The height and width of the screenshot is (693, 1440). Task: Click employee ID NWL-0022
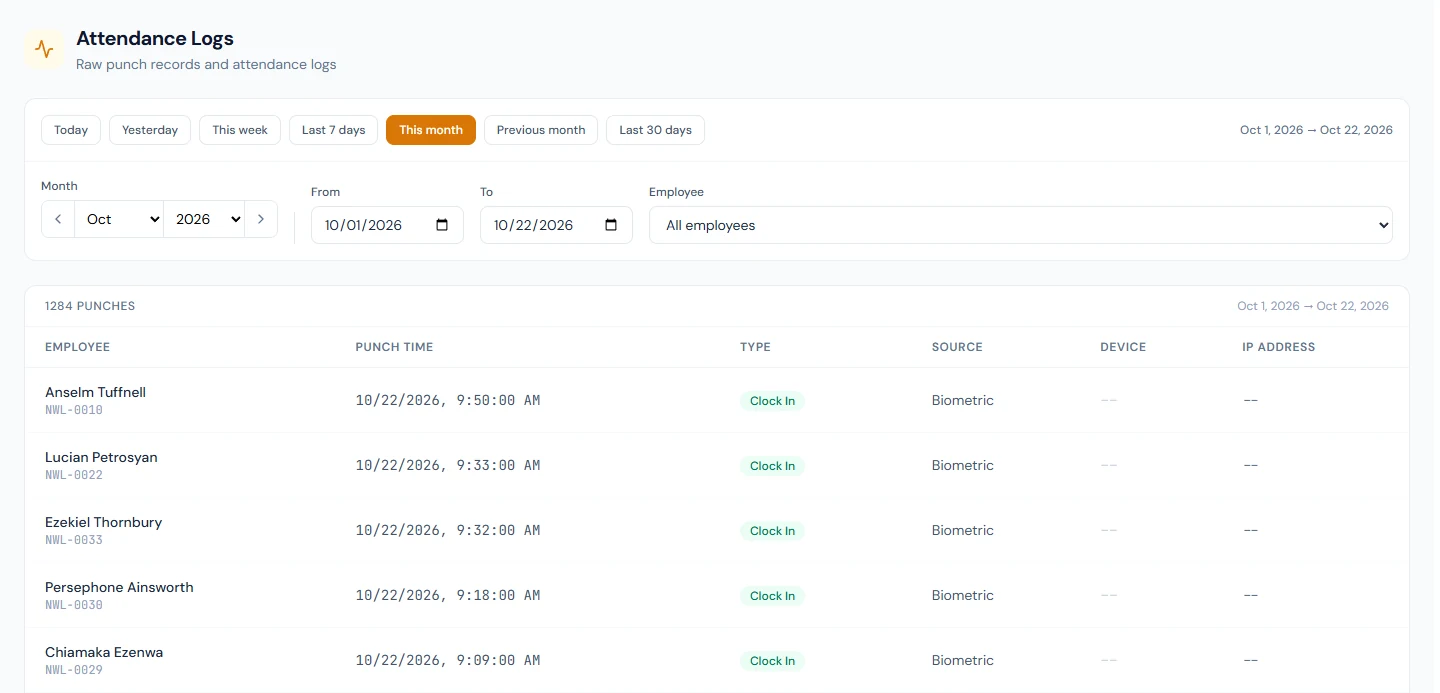coord(74,475)
